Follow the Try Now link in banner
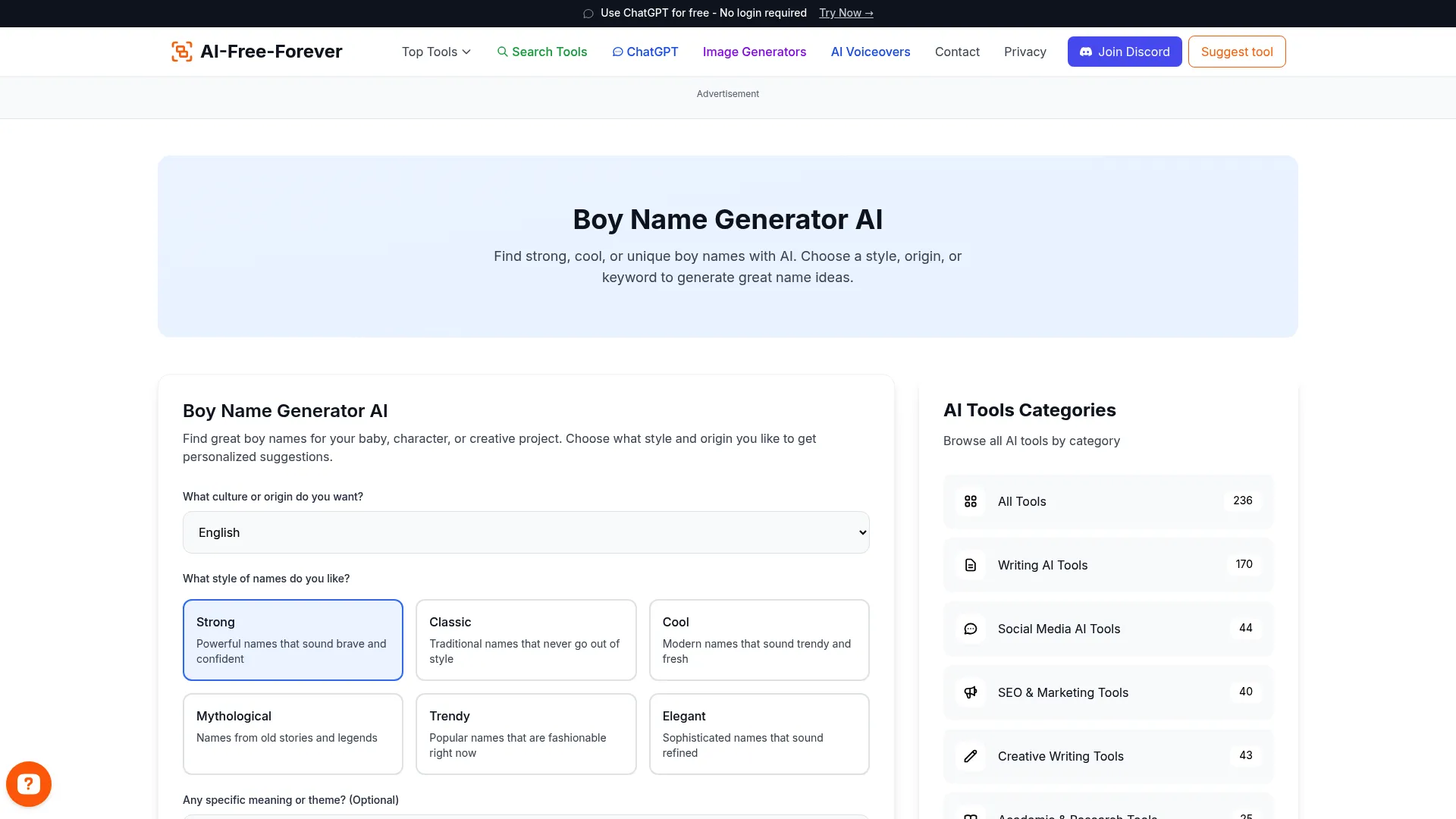The width and height of the screenshot is (1456, 819). 846,13
